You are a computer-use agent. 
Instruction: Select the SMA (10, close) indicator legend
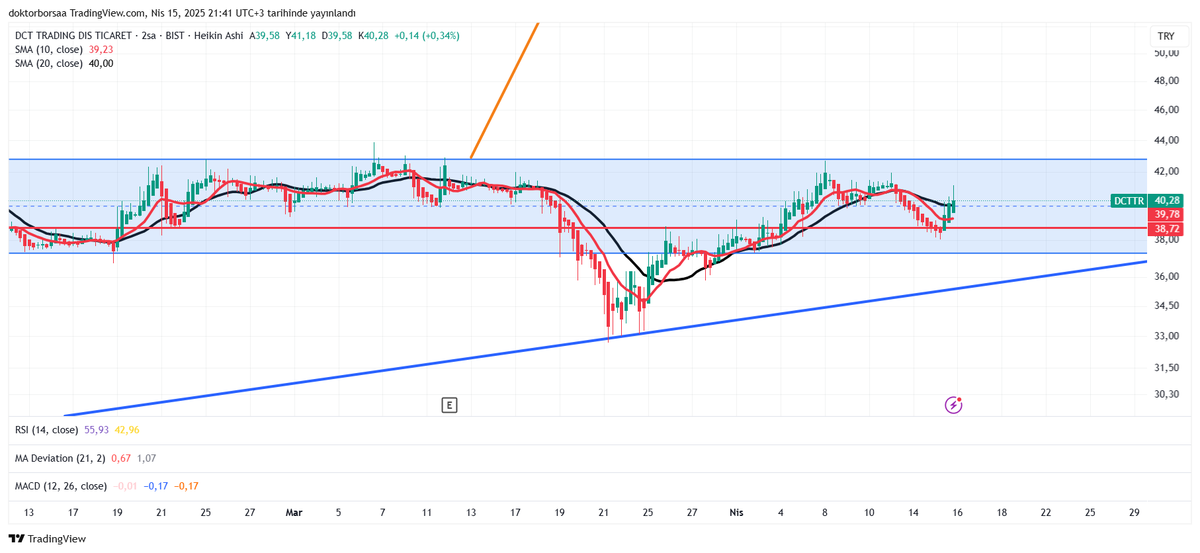point(48,49)
